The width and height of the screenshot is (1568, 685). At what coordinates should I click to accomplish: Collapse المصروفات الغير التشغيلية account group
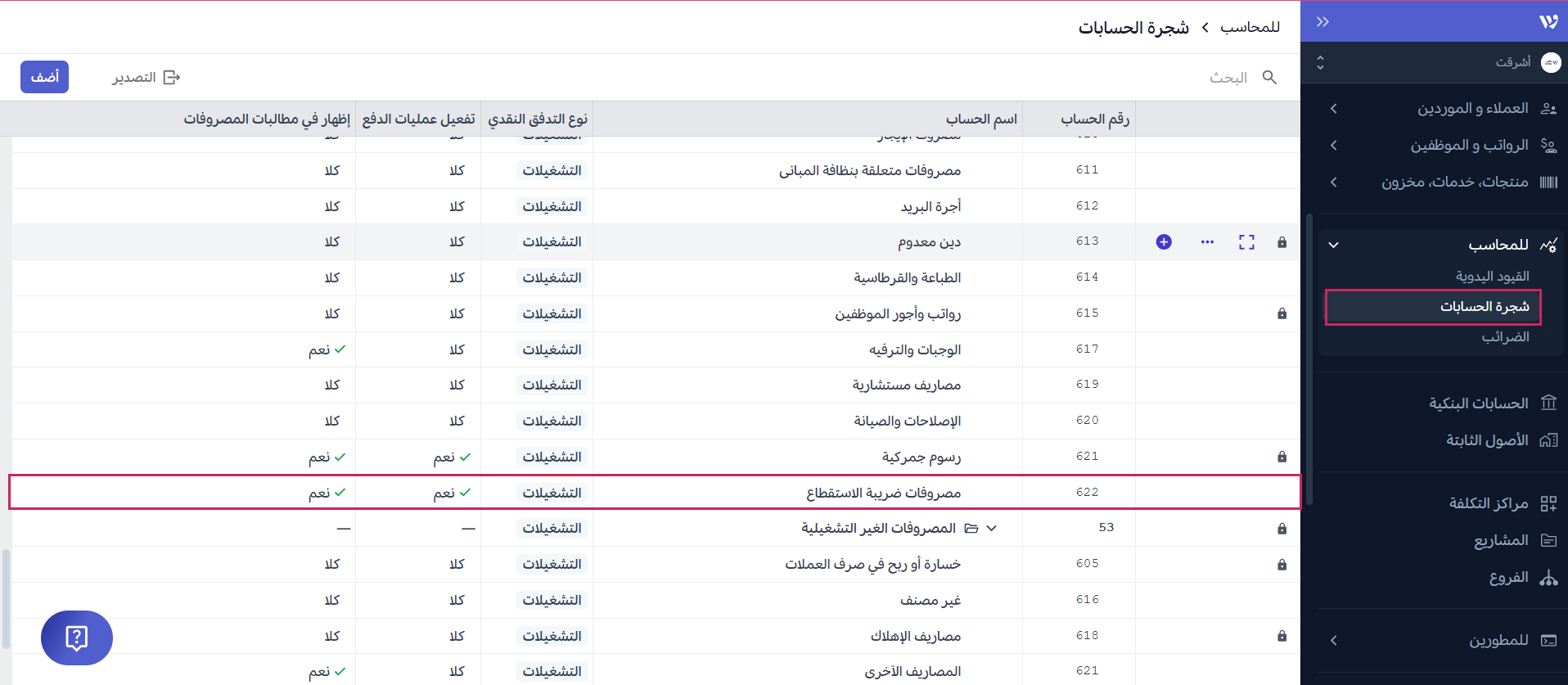[x=992, y=528]
